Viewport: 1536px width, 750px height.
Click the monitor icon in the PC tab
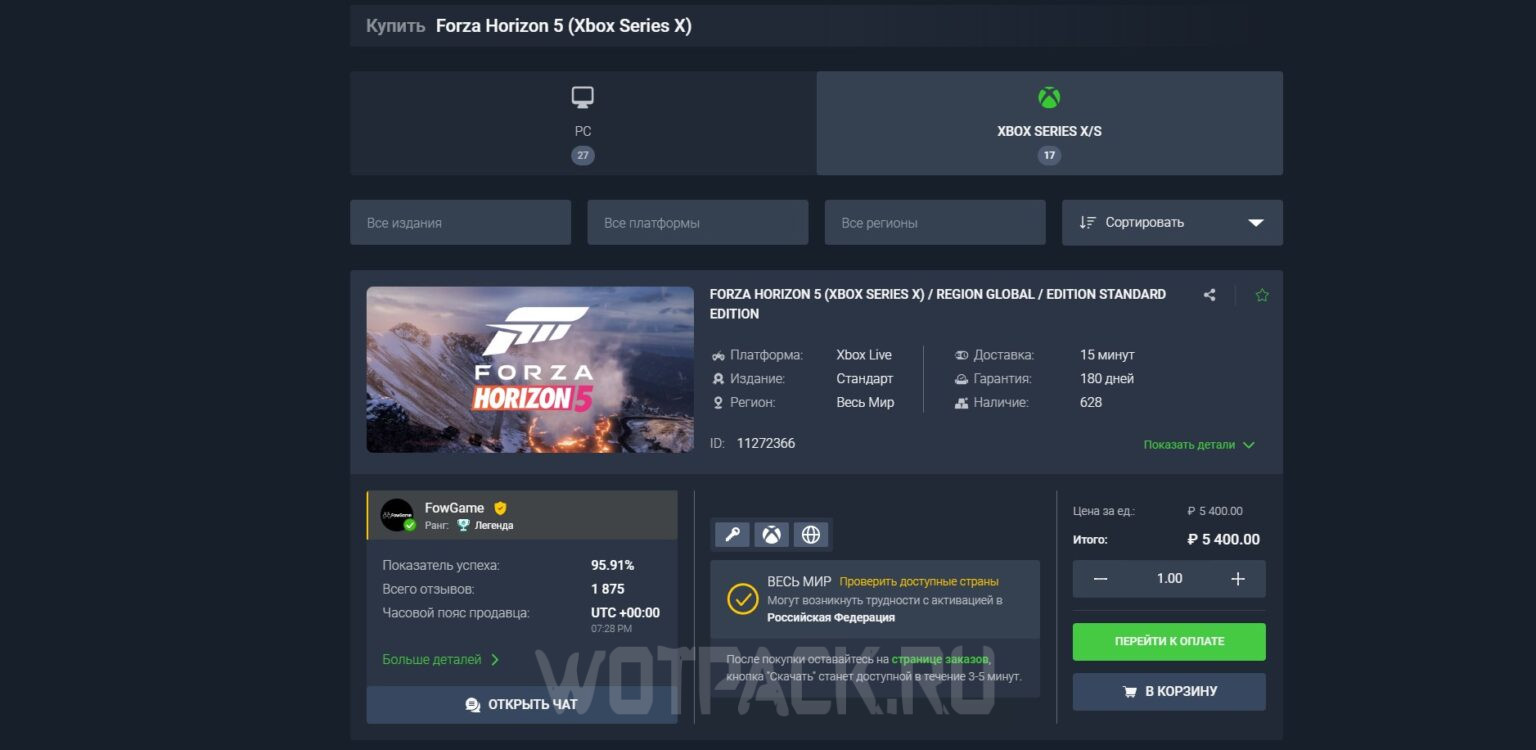tap(583, 97)
